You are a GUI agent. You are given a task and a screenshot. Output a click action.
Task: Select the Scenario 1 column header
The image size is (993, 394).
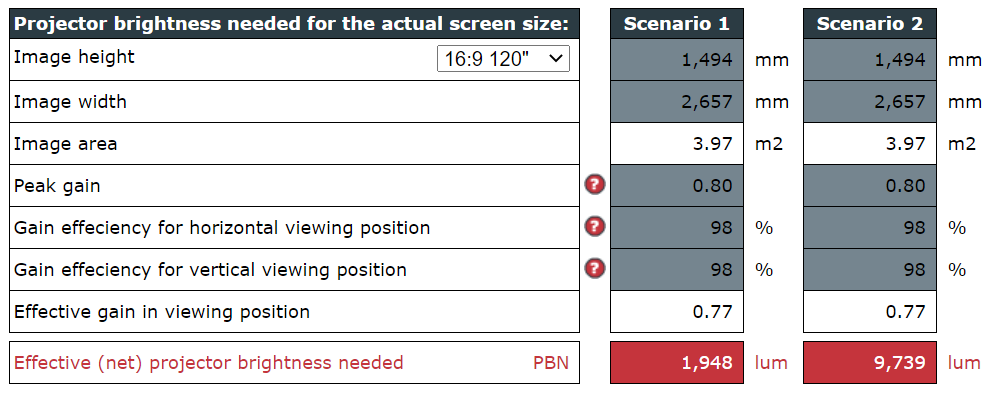pos(677,23)
